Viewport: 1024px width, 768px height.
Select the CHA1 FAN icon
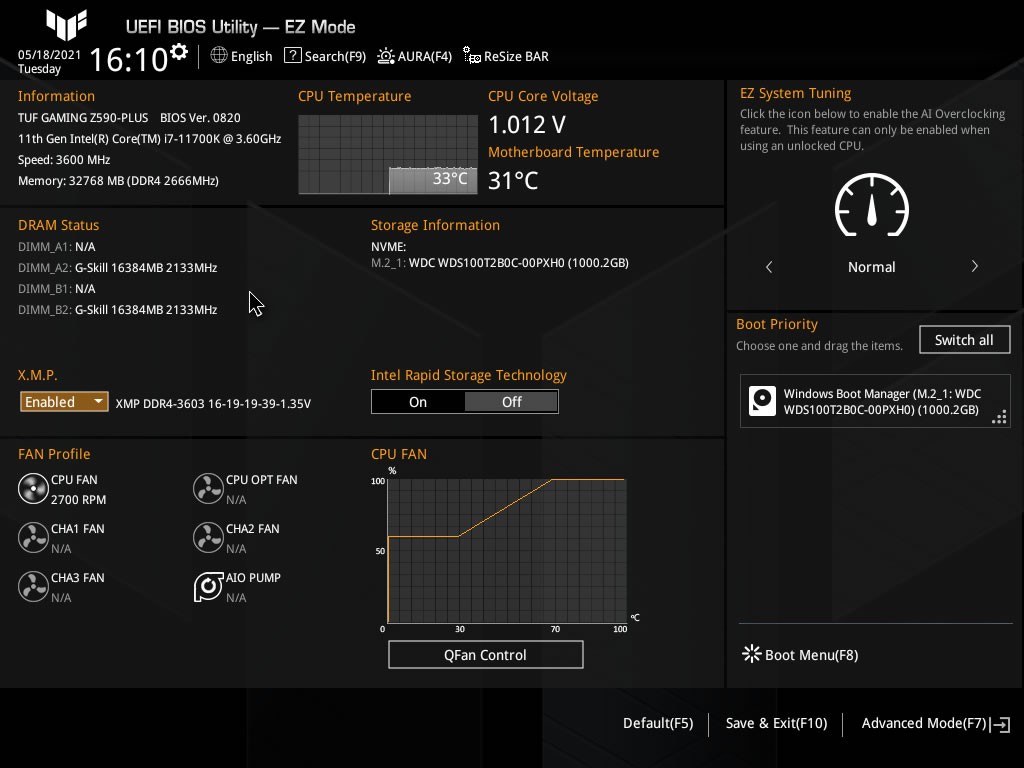coord(33,538)
